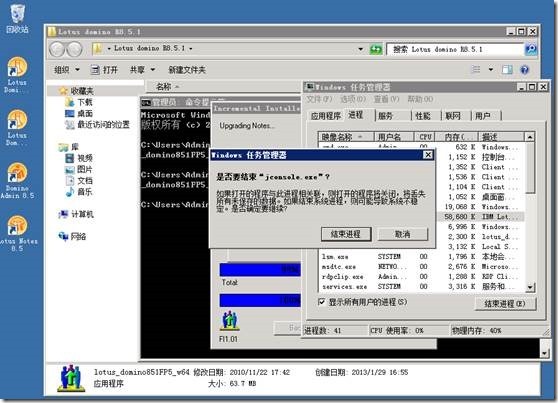Click the command prompt scroll-down arrow
Screen dimensions: 558x403
[x=544, y=353]
